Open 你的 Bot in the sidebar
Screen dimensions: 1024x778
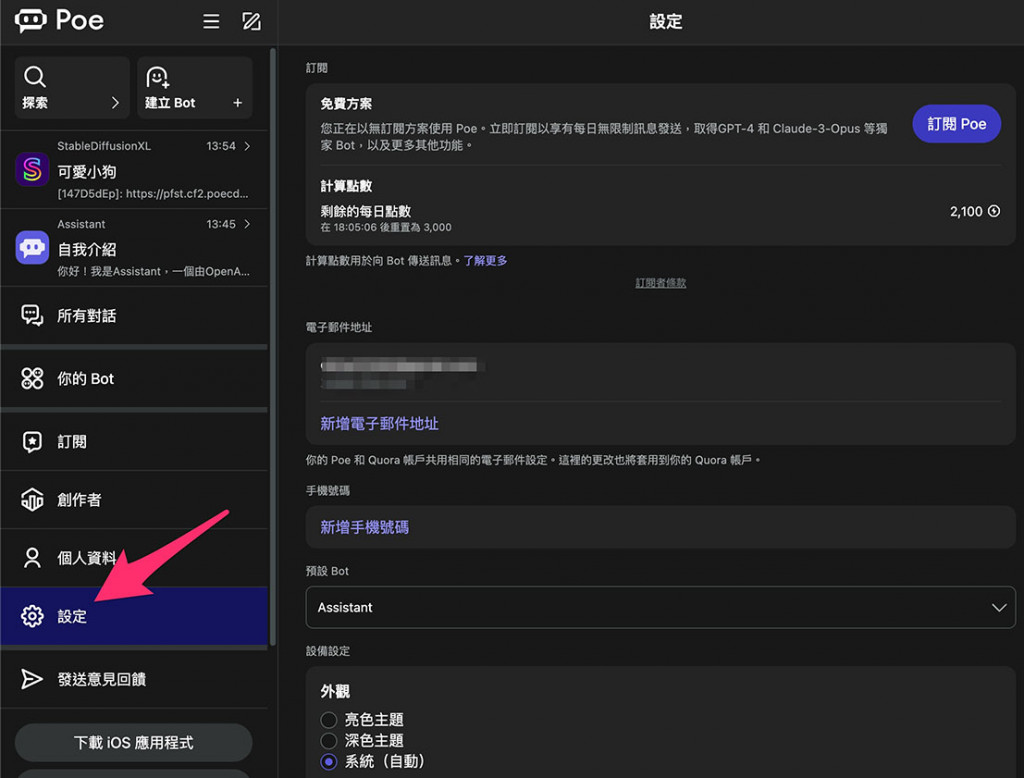(x=135, y=378)
